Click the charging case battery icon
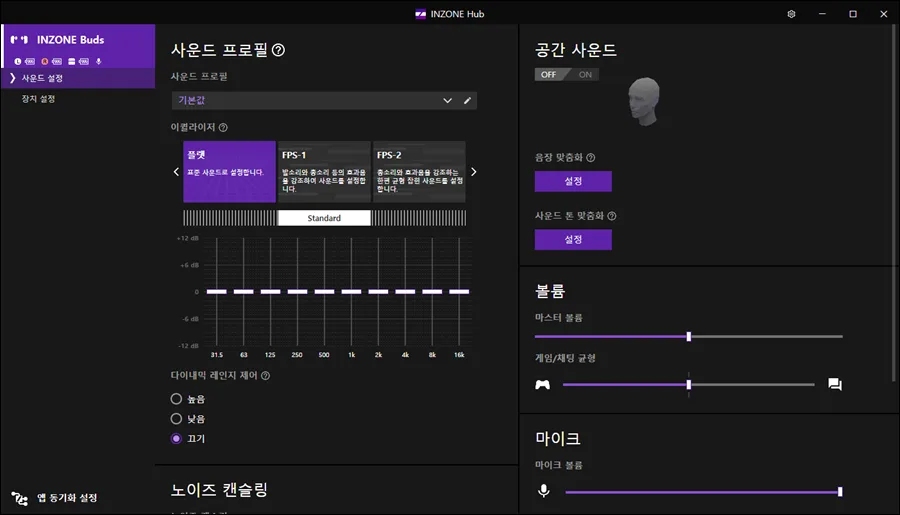The image size is (900, 515). coord(84,61)
